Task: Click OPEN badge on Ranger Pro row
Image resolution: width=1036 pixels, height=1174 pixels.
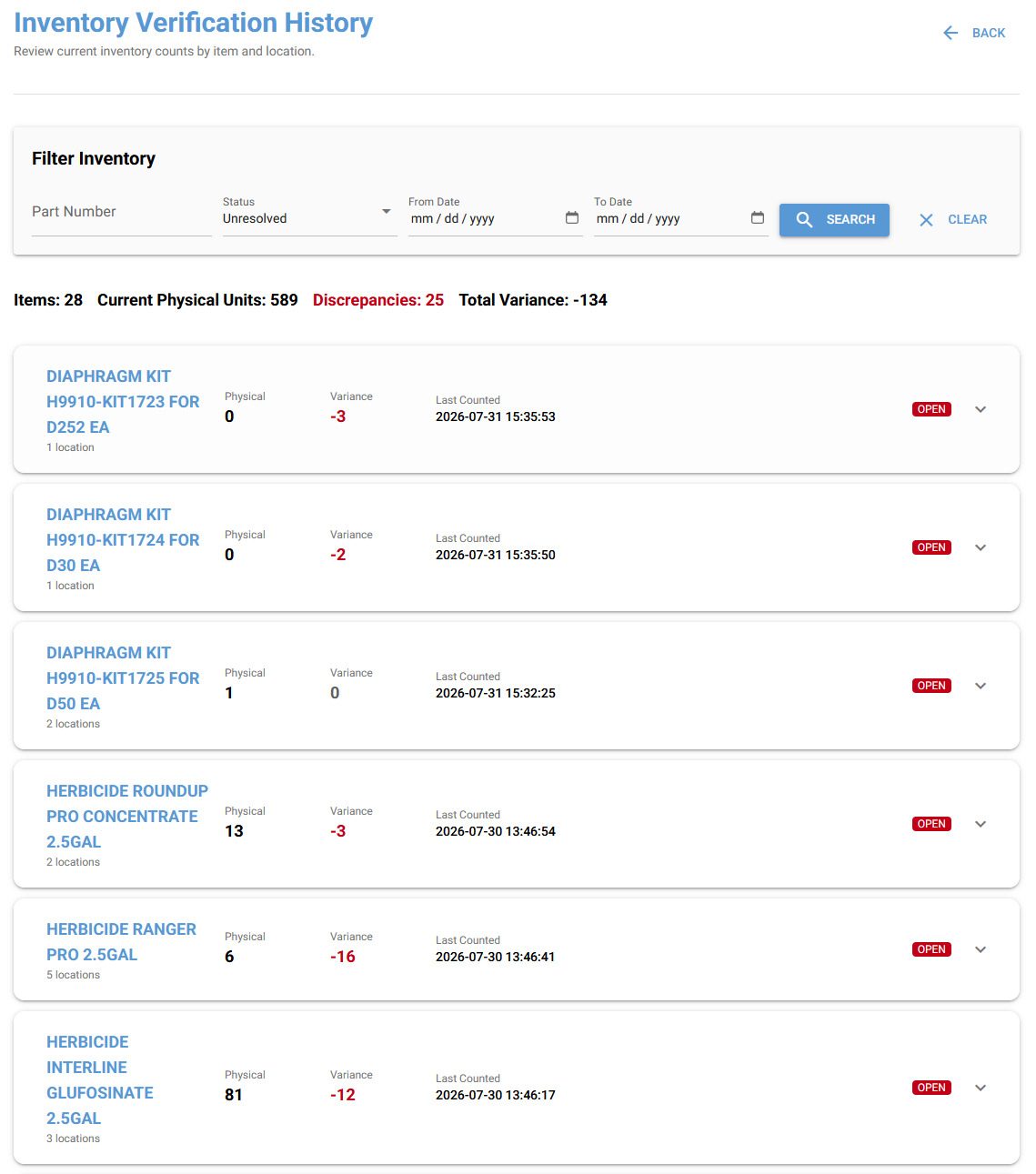Action: pos(931,949)
